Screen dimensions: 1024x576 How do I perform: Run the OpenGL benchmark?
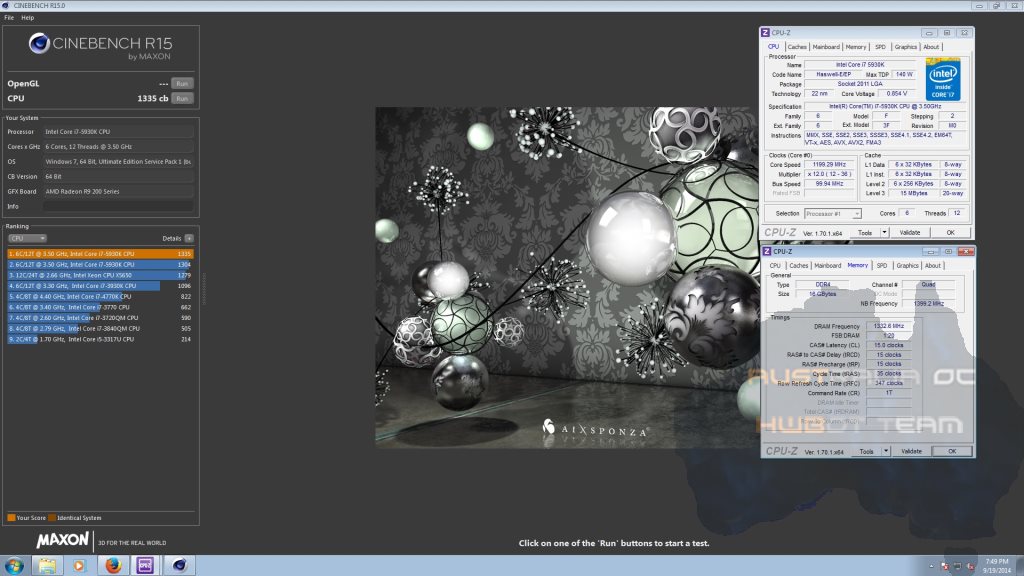click(182, 84)
